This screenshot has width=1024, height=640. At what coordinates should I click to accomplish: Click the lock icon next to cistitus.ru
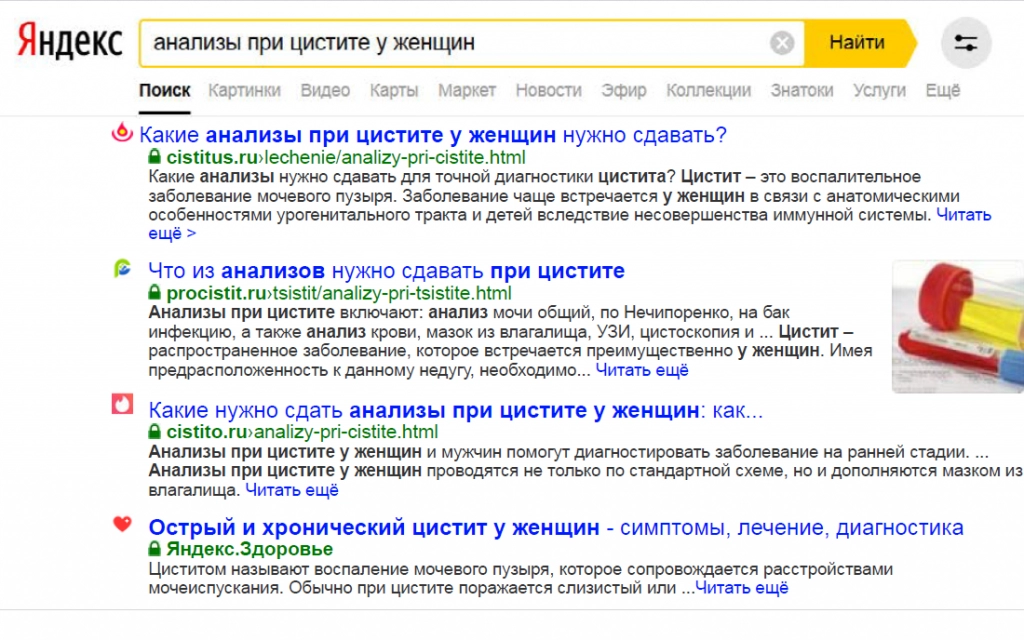pyautogui.click(x=155, y=157)
